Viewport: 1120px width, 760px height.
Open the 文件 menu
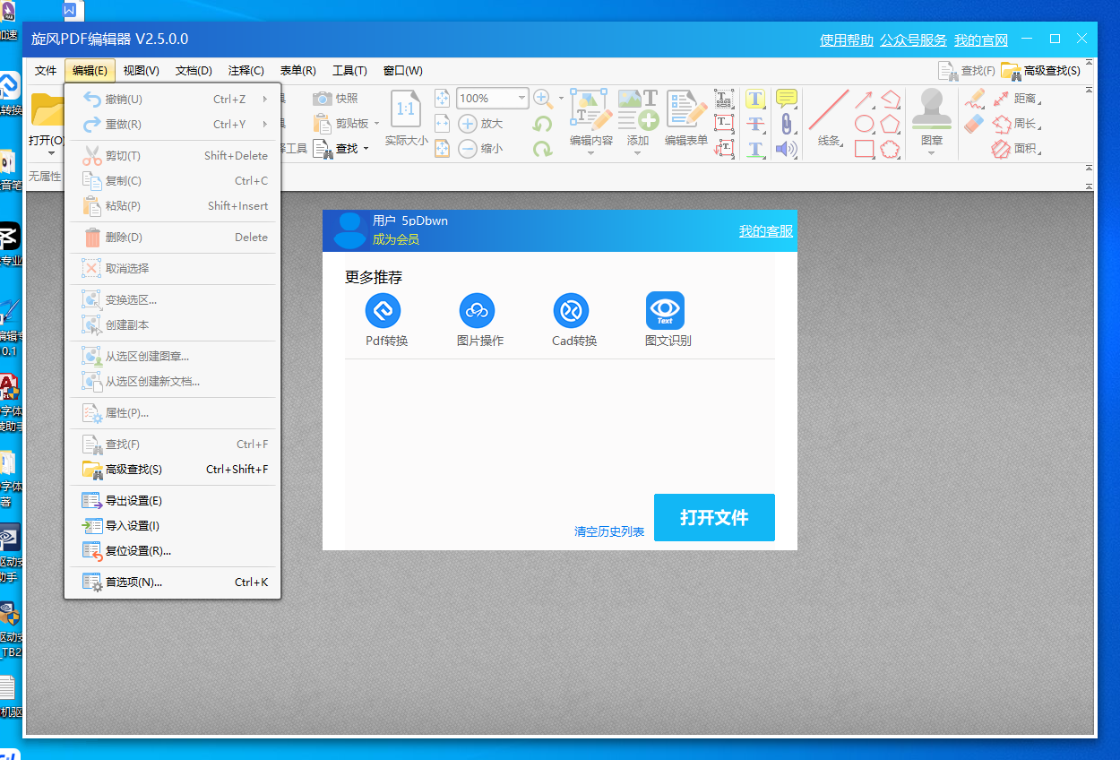(45, 71)
